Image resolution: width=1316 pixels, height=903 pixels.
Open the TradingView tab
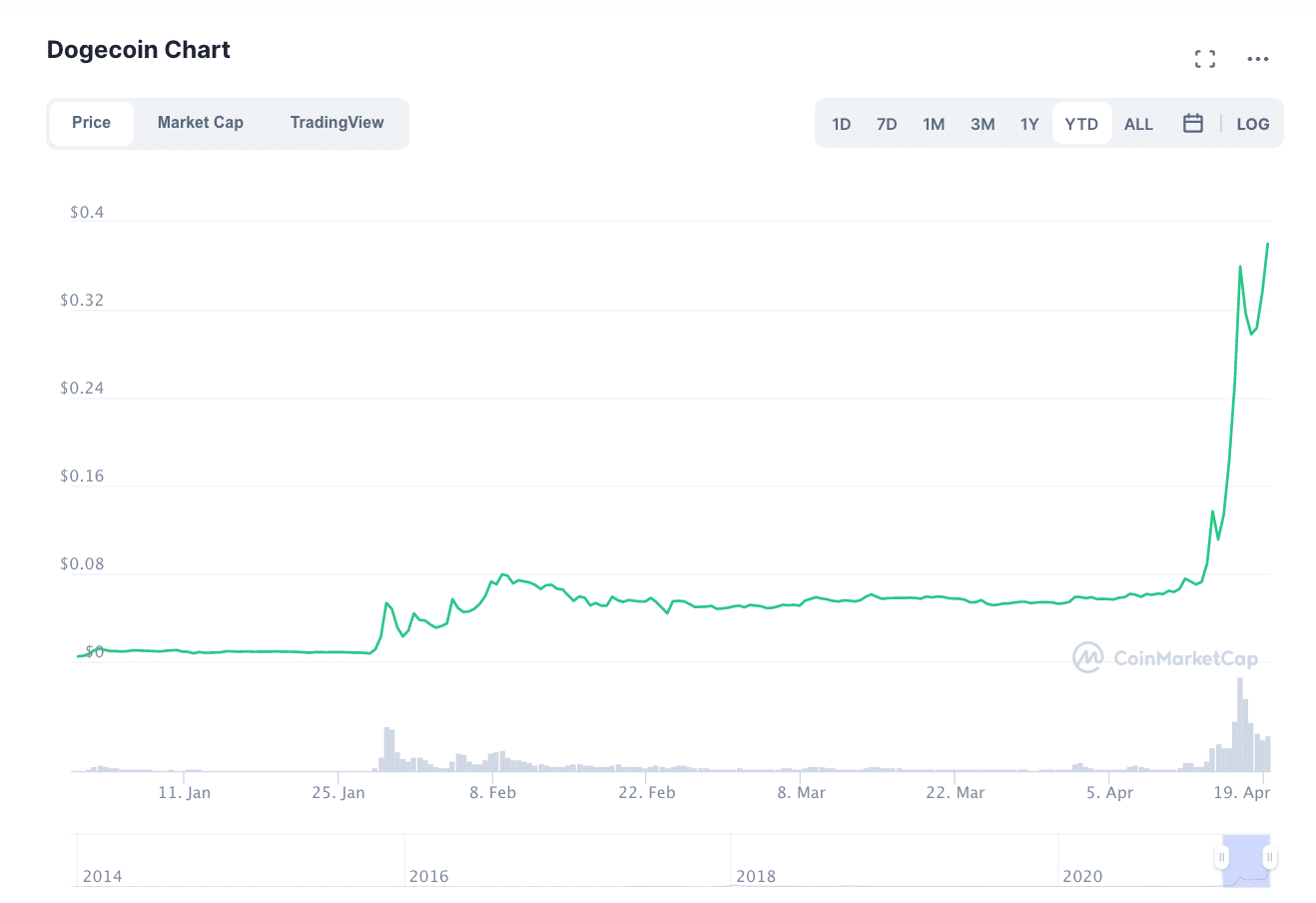coord(336,123)
